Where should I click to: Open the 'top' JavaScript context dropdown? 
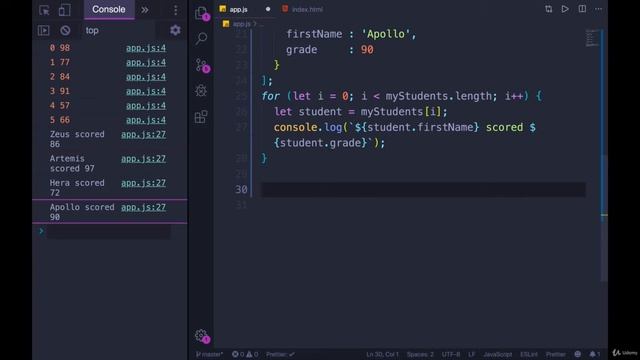point(118,31)
